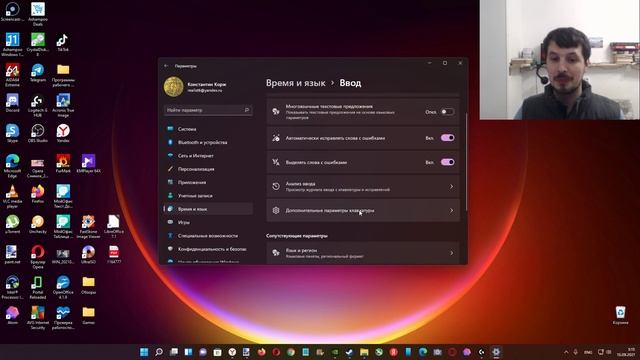This screenshot has height=360, width=640.
Task: Open uTorrent desktop shortcut
Action: (x=12, y=224)
